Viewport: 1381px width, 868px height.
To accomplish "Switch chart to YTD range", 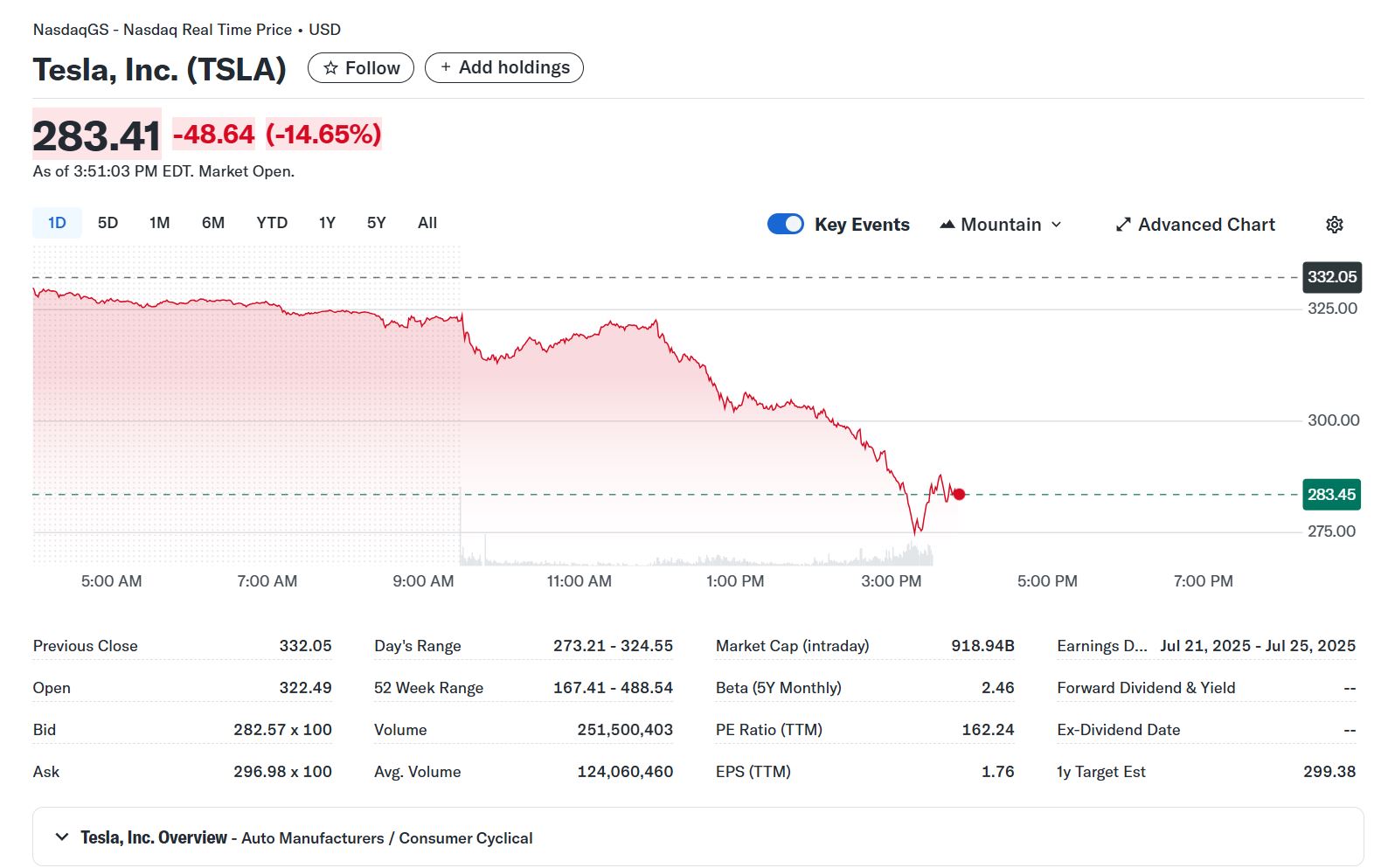I will 272,223.
